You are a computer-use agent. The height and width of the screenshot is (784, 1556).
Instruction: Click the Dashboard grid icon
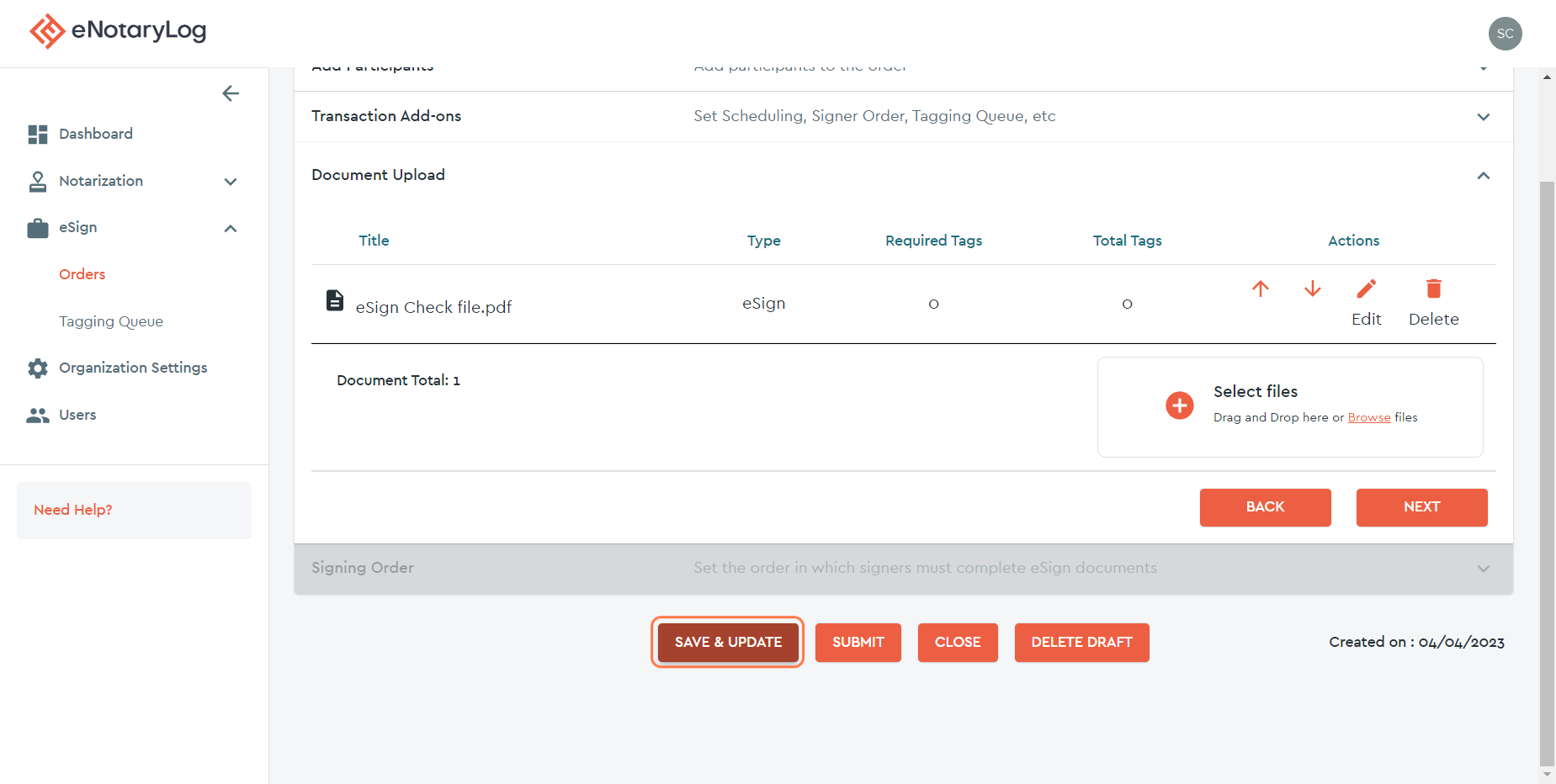[x=38, y=135]
